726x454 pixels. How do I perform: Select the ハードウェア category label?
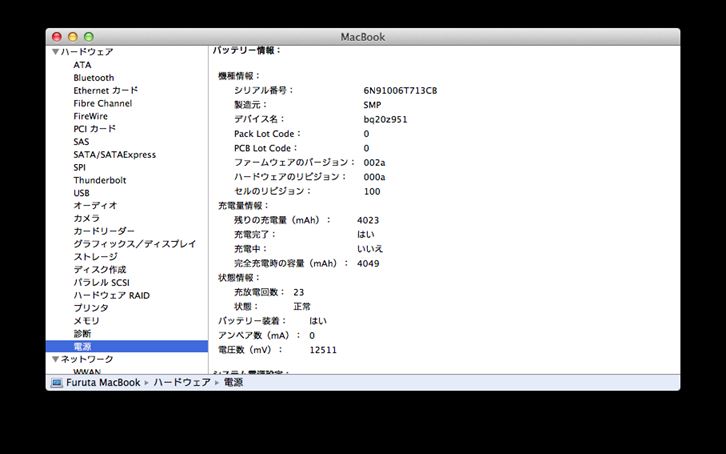pos(87,52)
